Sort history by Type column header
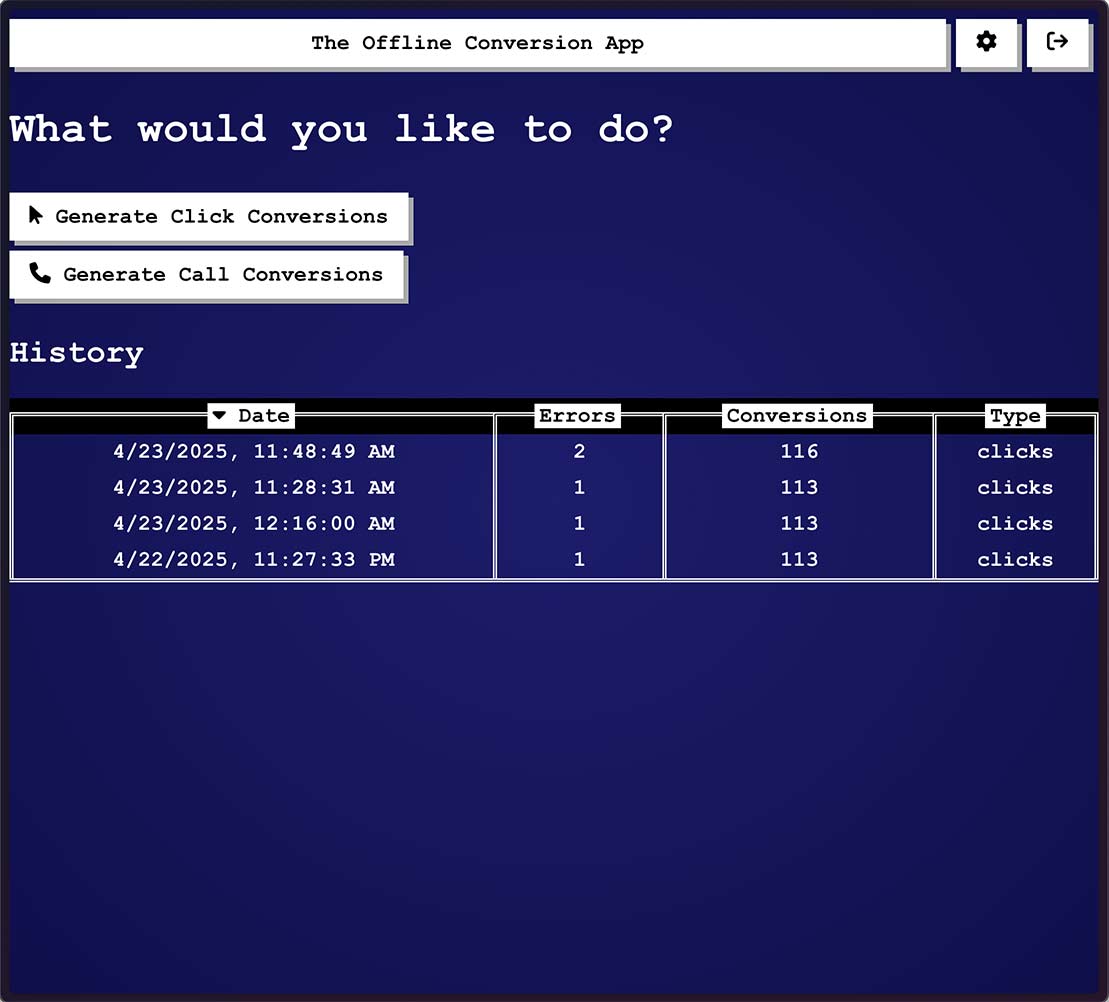 coord(1015,416)
